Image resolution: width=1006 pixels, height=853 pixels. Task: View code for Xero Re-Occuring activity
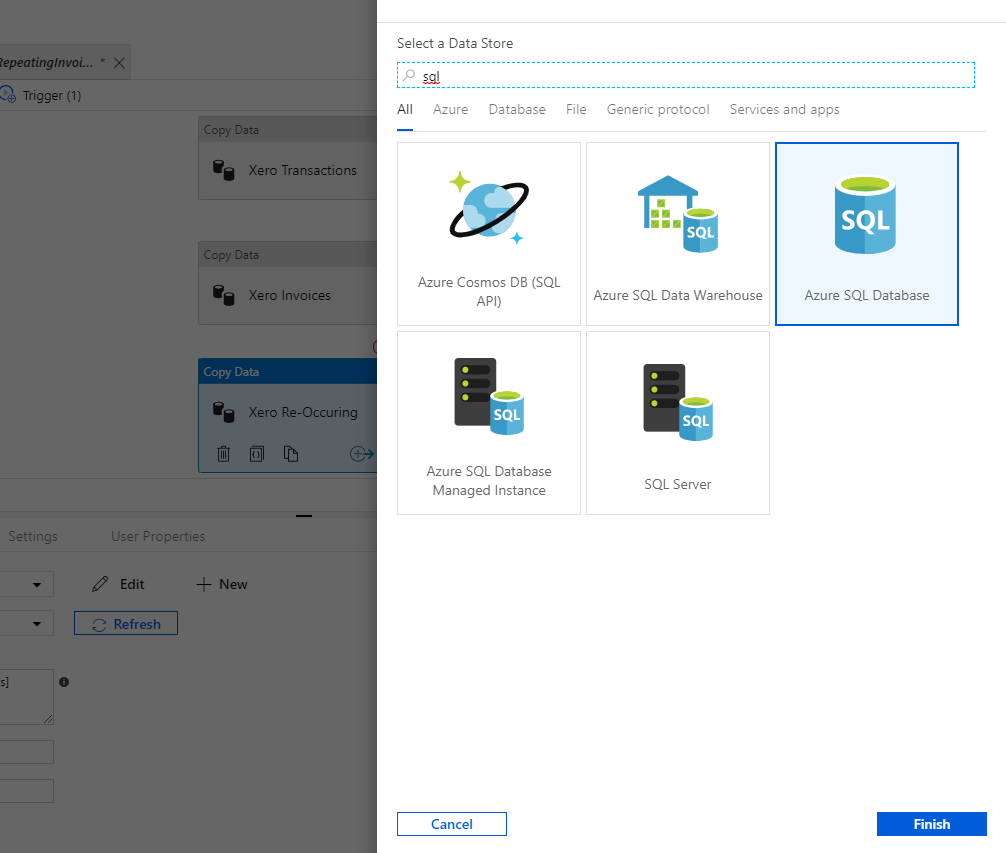pos(257,454)
